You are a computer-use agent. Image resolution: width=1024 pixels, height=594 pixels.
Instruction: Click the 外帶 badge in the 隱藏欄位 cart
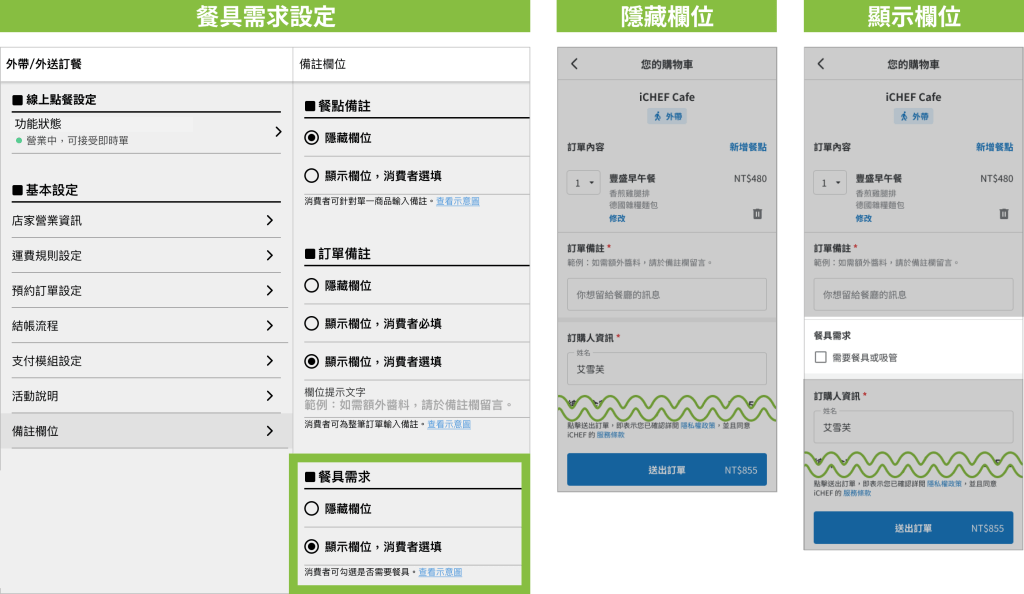point(666,117)
